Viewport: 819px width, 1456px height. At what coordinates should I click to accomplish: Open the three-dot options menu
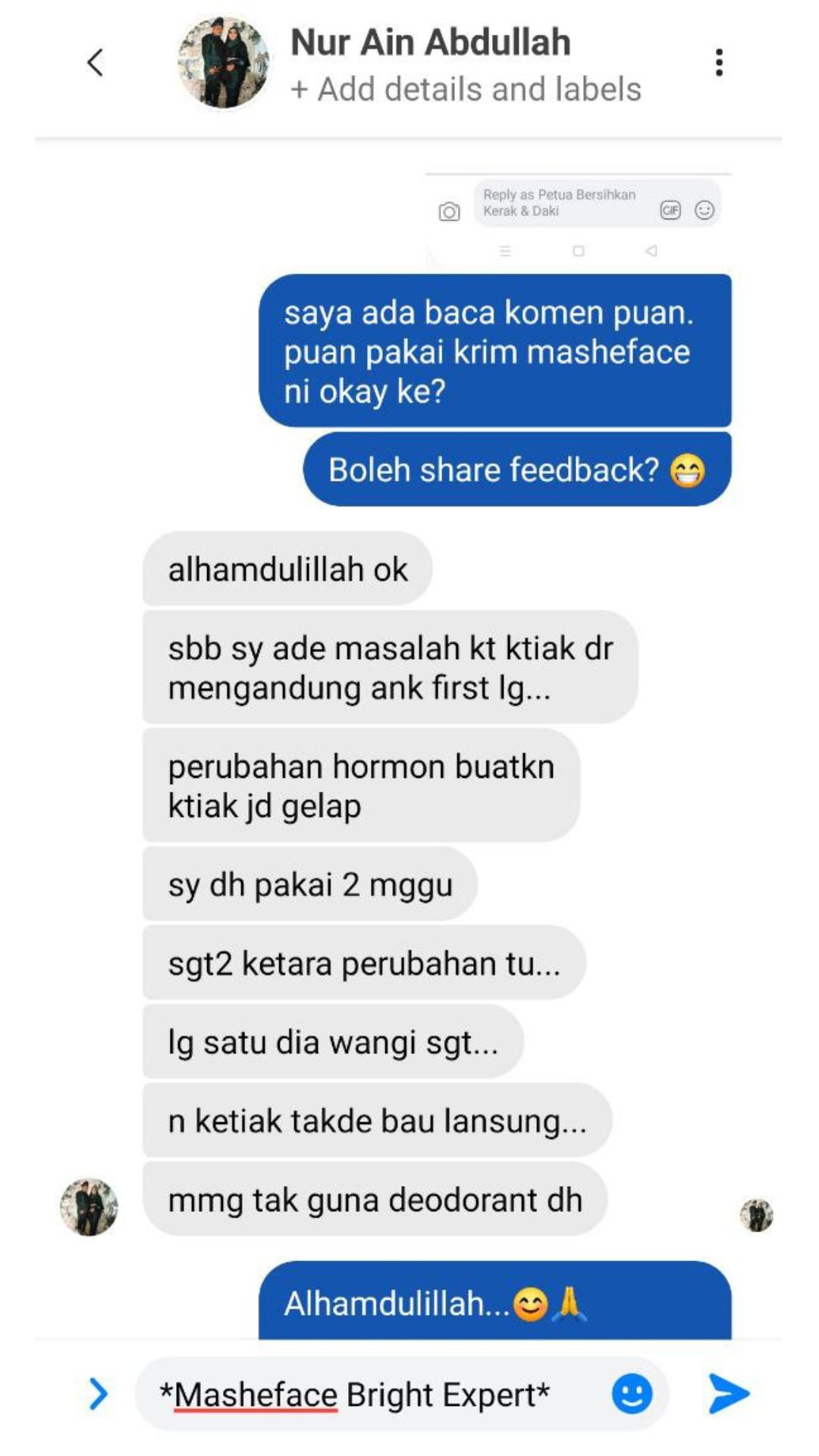click(719, 62)
